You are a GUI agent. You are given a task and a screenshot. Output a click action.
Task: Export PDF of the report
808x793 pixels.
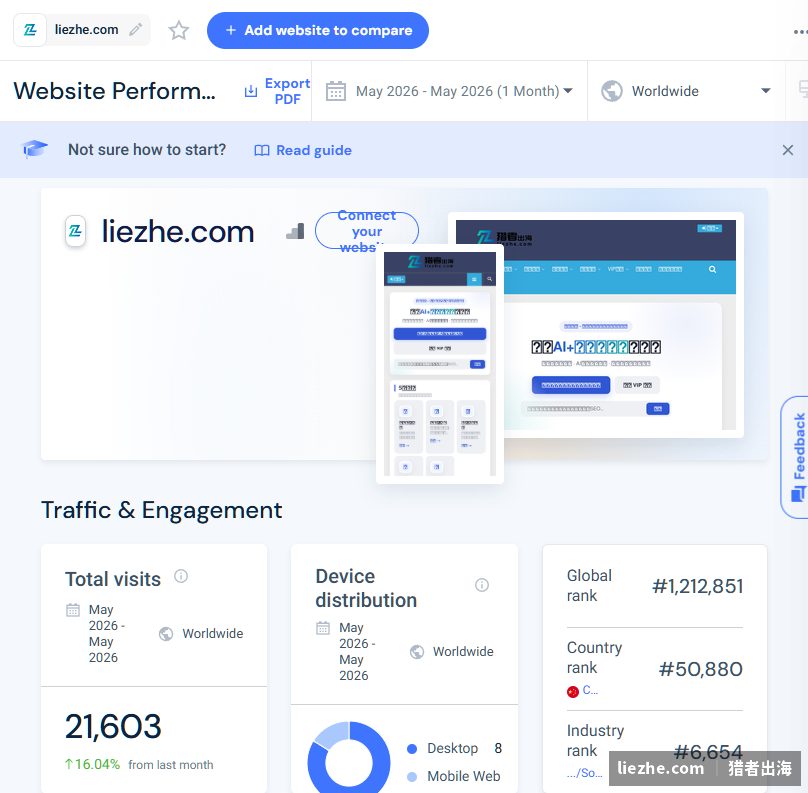[277, 91]
